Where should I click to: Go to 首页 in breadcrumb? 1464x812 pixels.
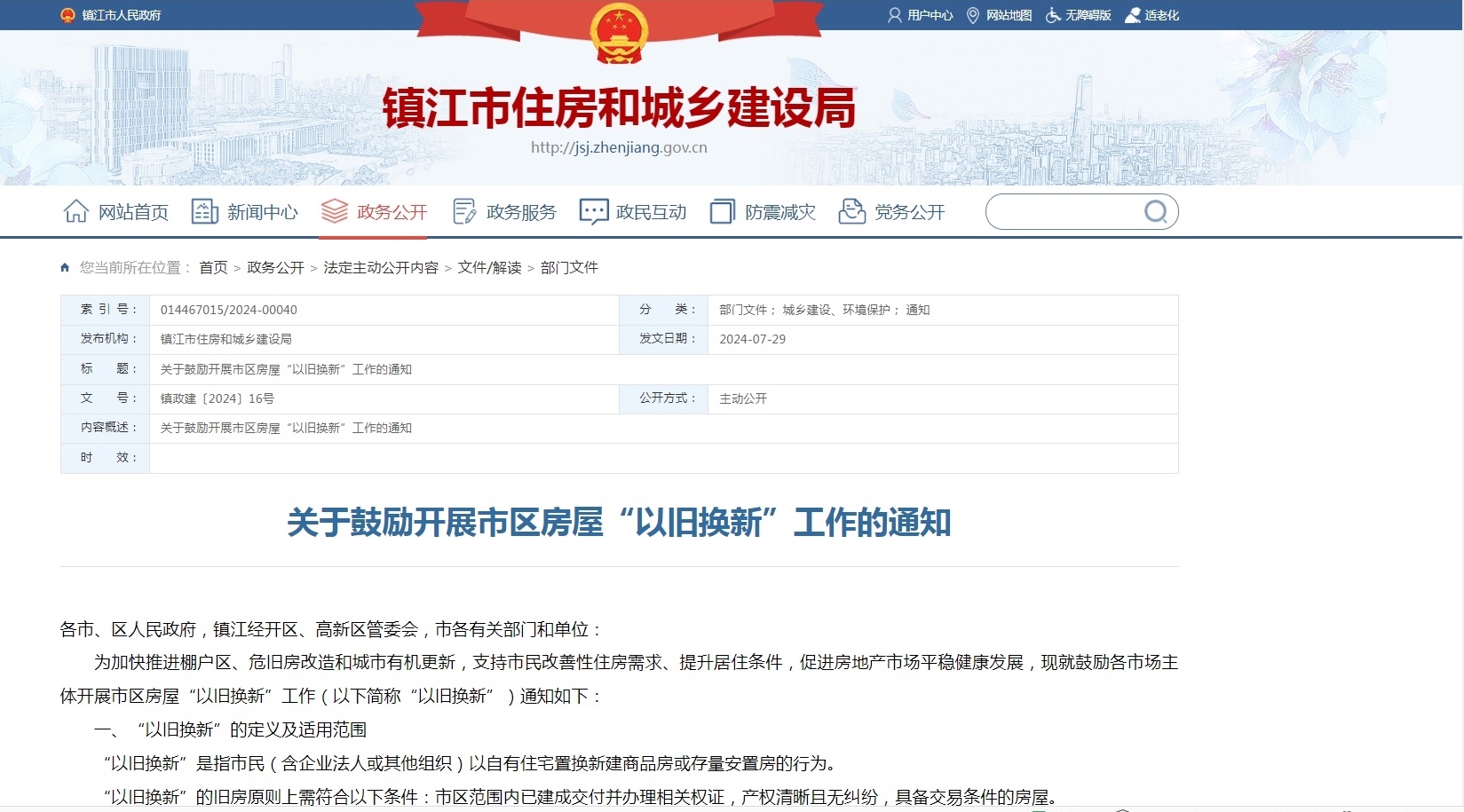[x=213, y=267]
